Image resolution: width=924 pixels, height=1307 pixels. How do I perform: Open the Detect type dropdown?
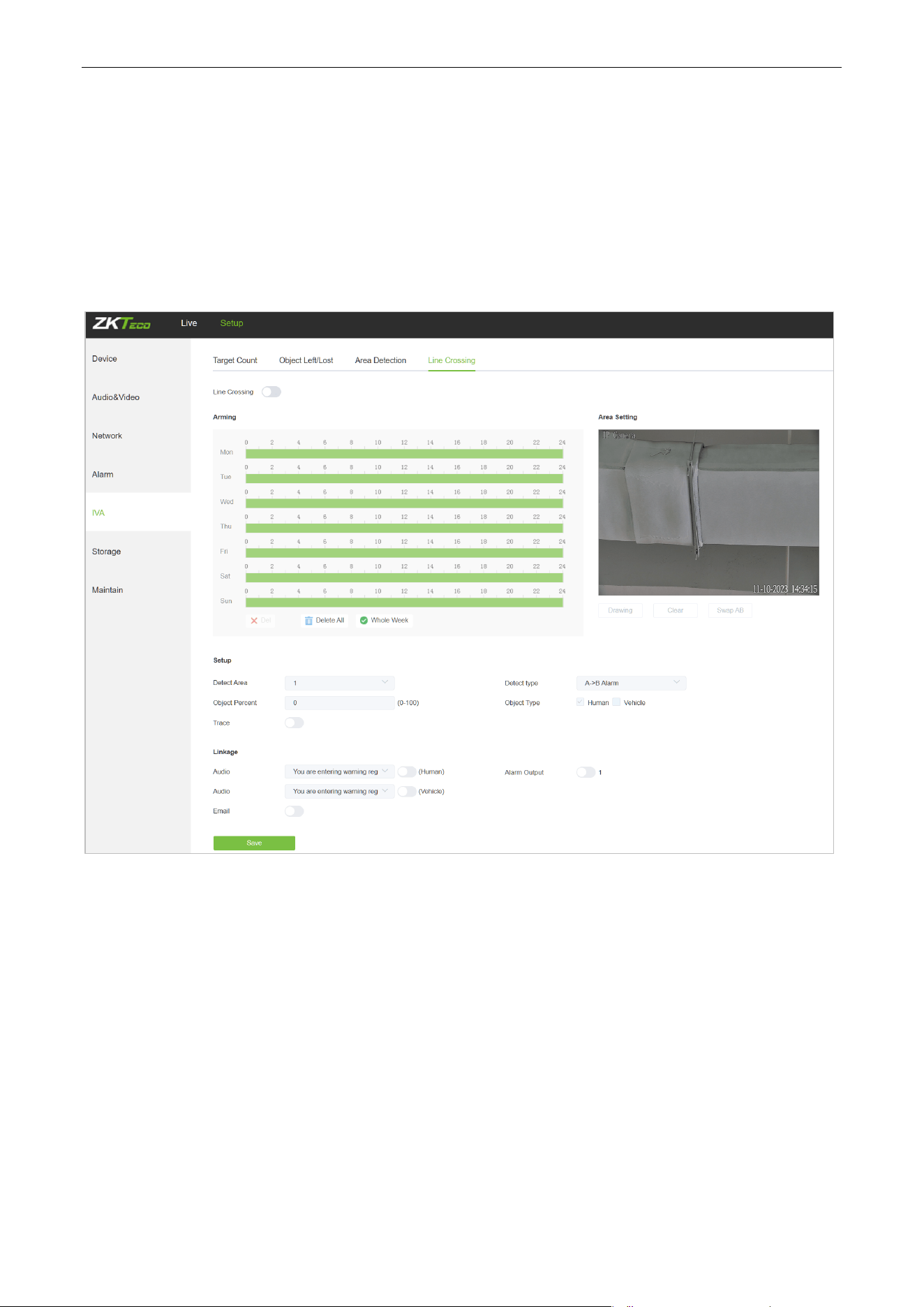[x=632, y=683]
